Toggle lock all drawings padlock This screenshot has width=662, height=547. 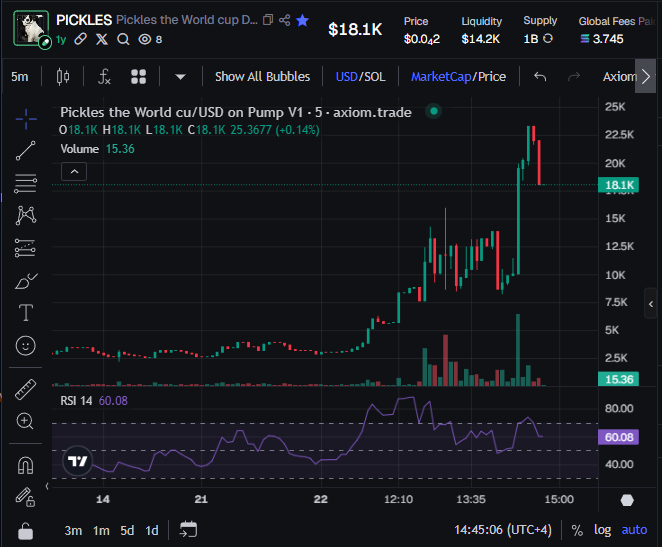coord(26,531)
